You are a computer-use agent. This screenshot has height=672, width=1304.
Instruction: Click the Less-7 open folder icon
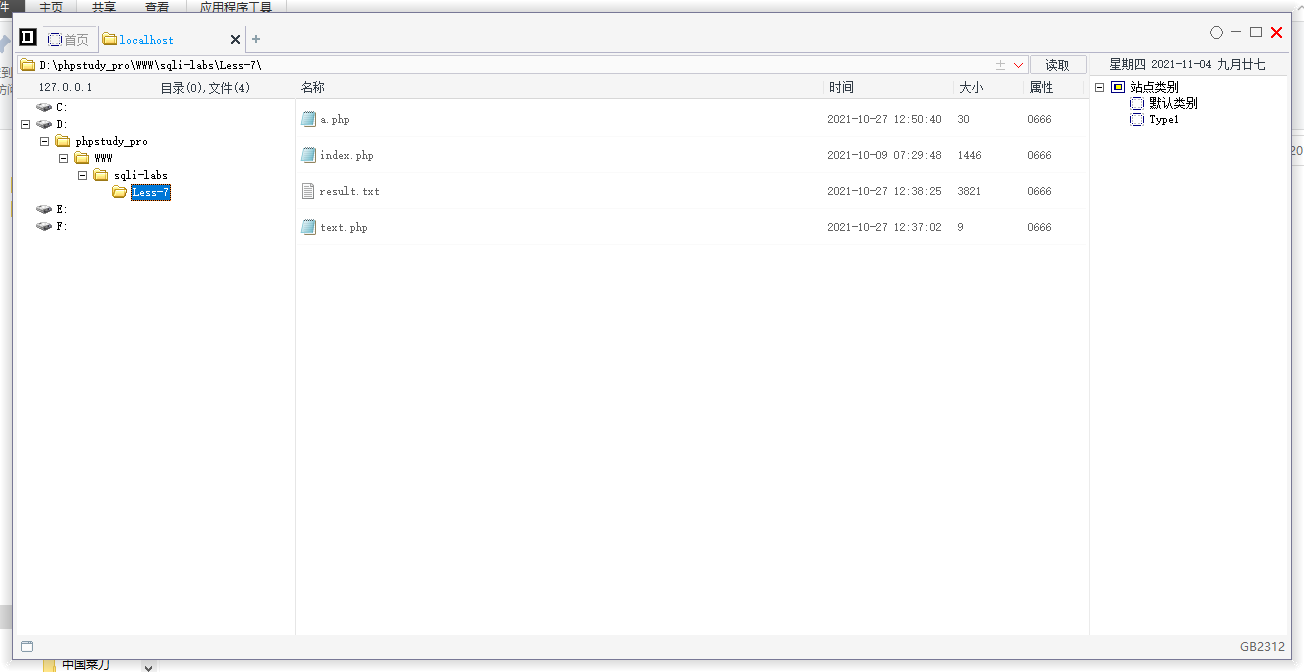[x=120, y=192]
